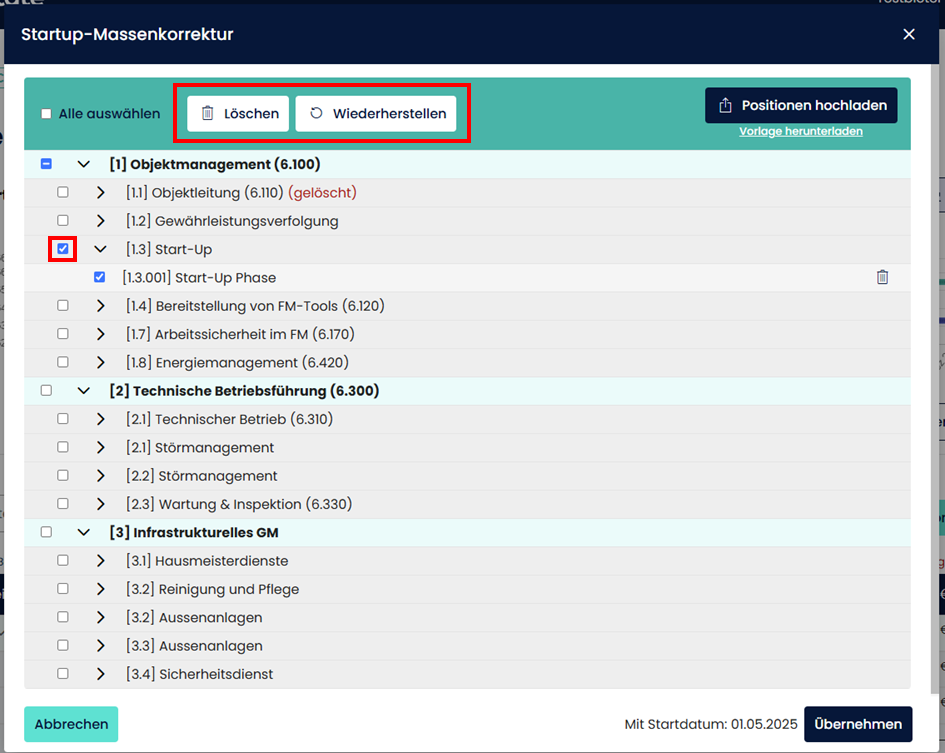The height and width of the screenshot is (753, 945).
Task: Select the [3.4] Sicherheitsdienst checkbox
Action: click(x=63, y=674)
